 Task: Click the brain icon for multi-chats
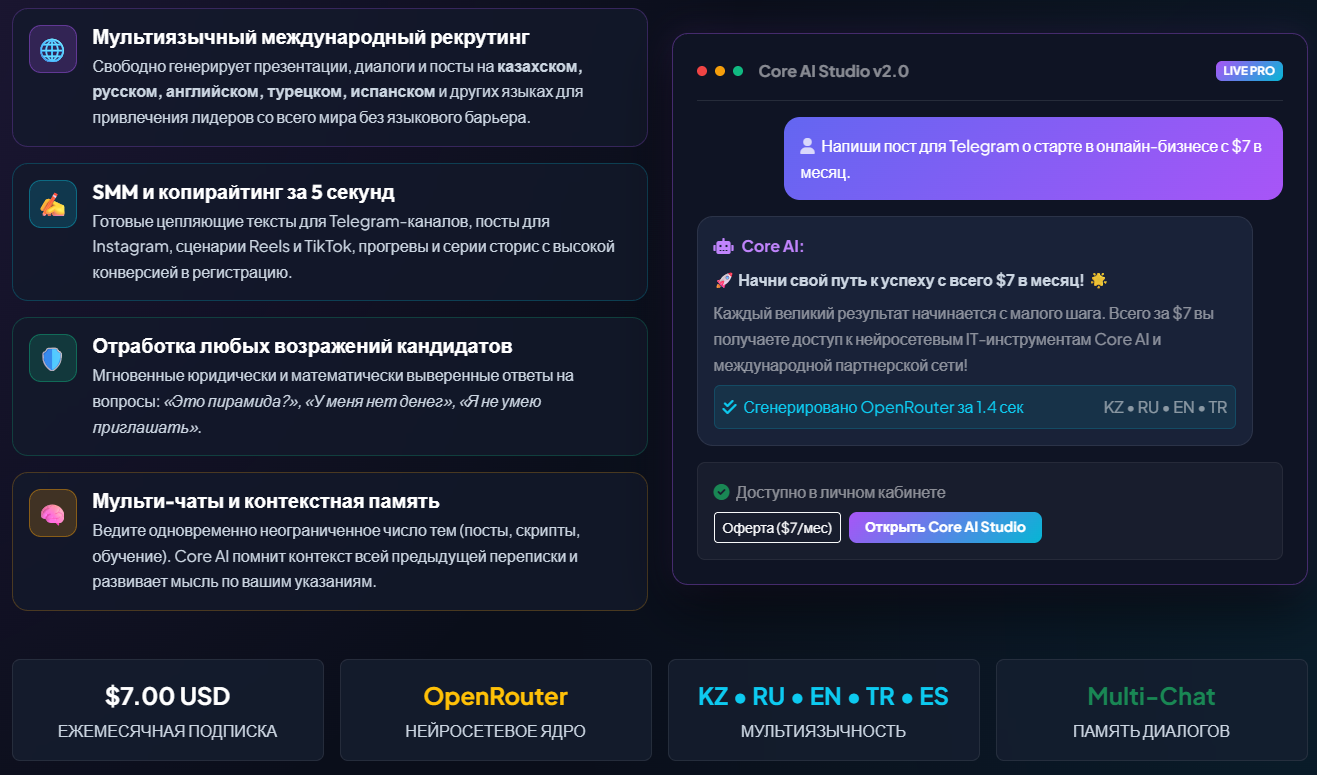pos(53,513)
